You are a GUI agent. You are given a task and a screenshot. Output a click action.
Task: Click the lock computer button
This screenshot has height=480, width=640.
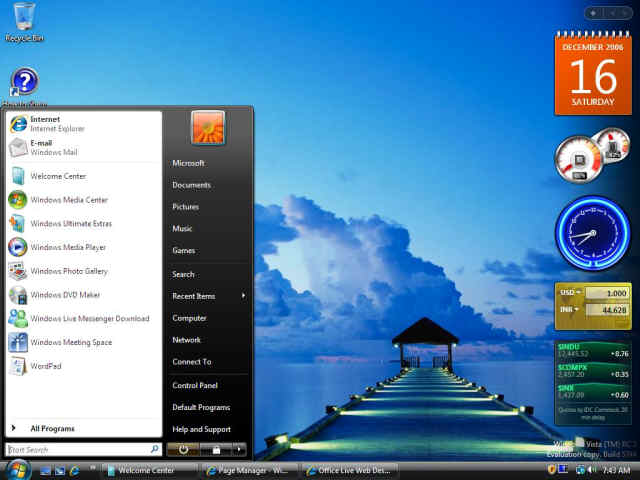pos(215,450)
